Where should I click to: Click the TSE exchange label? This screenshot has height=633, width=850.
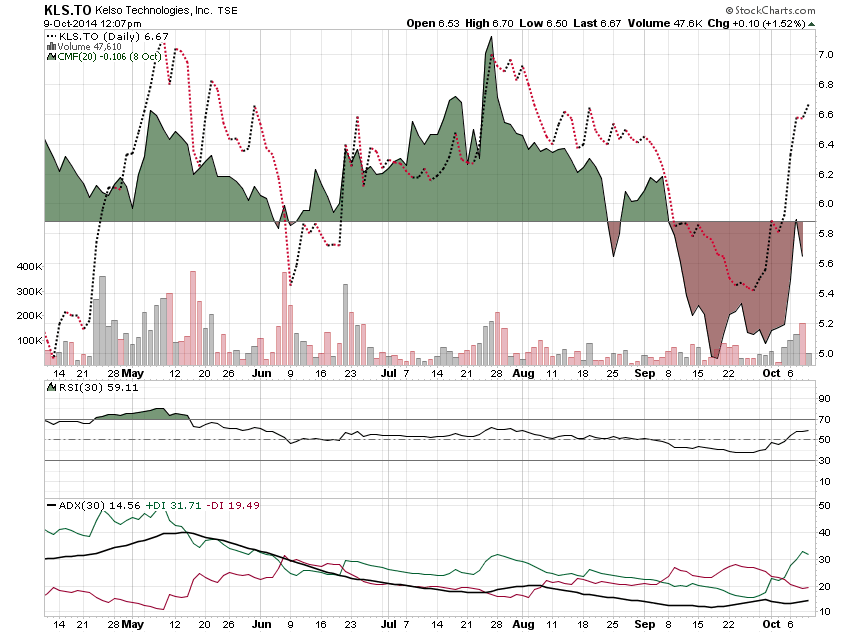(x=228, y=10)
